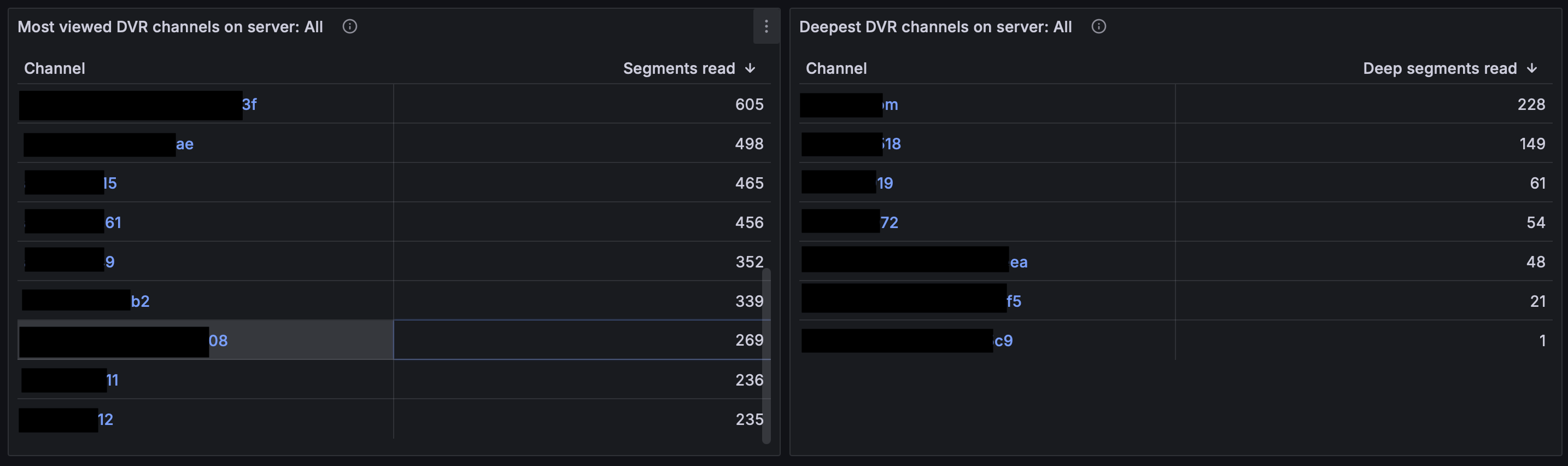Select the cell showing 605 segments read
This screenshot has height=466, width=1568.
pyautogui.click(x=582, y=104)
